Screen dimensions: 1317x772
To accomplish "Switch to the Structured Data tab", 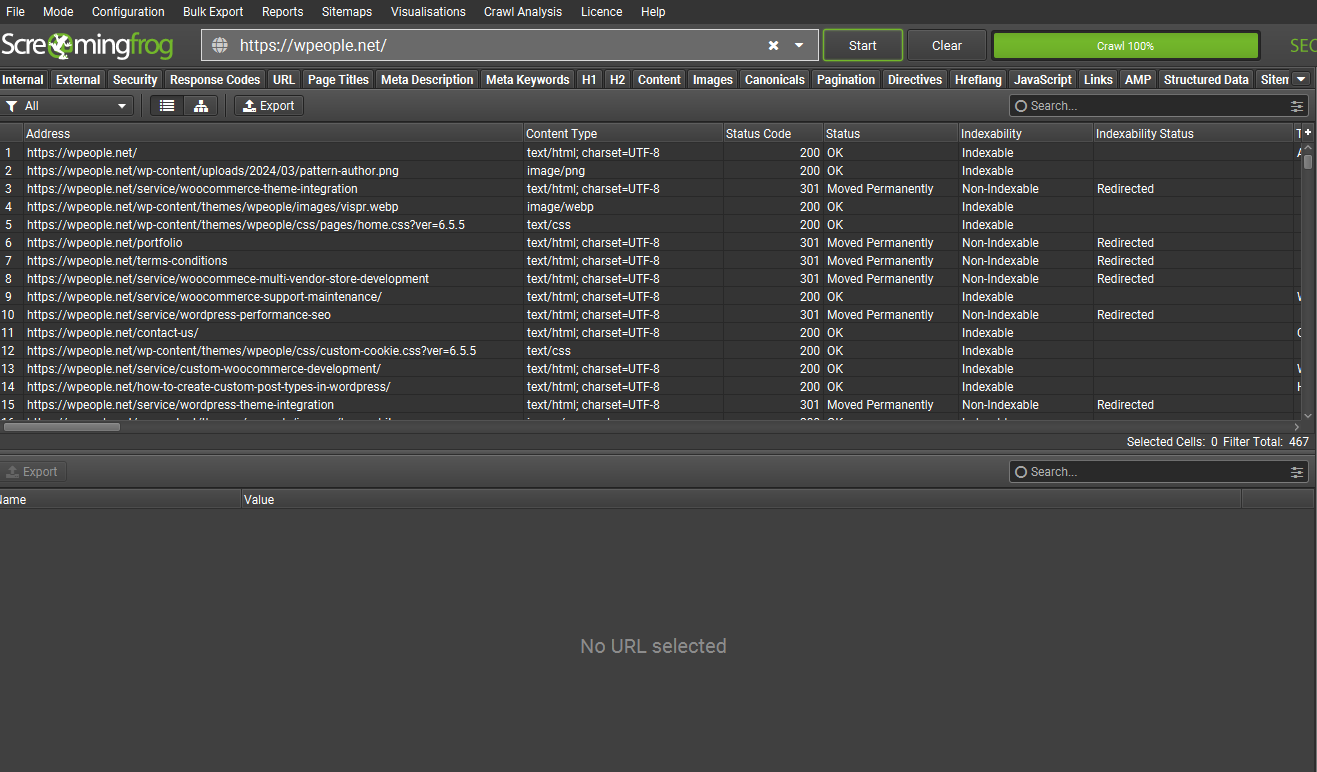I will tap(1206, 79).
